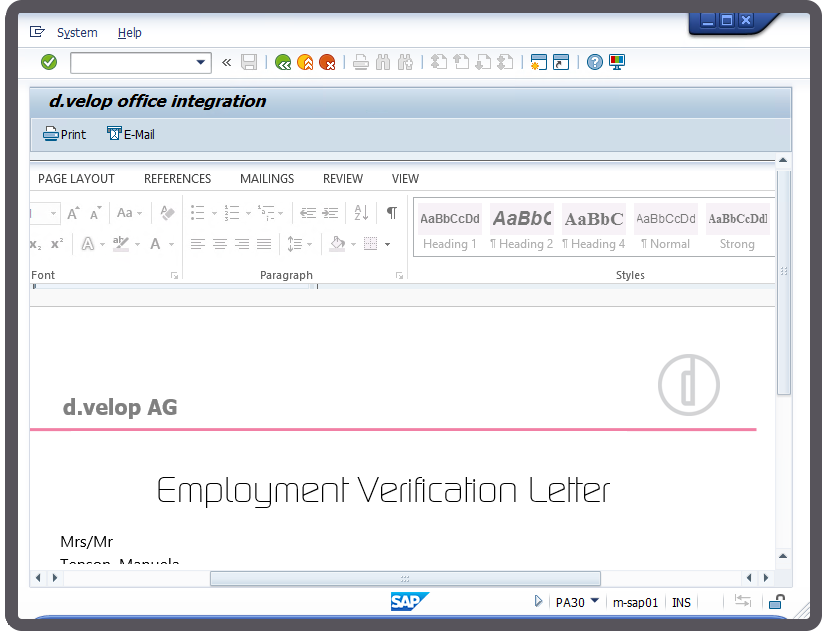Screen dimensions: 826x633
Task: Apply the Normal style
Action: pyautogui.click(x=666, y=228)
